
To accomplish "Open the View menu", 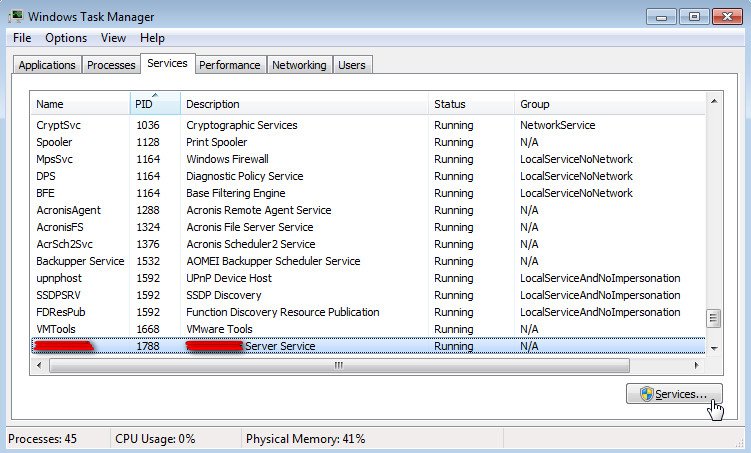I will (113, 38).
